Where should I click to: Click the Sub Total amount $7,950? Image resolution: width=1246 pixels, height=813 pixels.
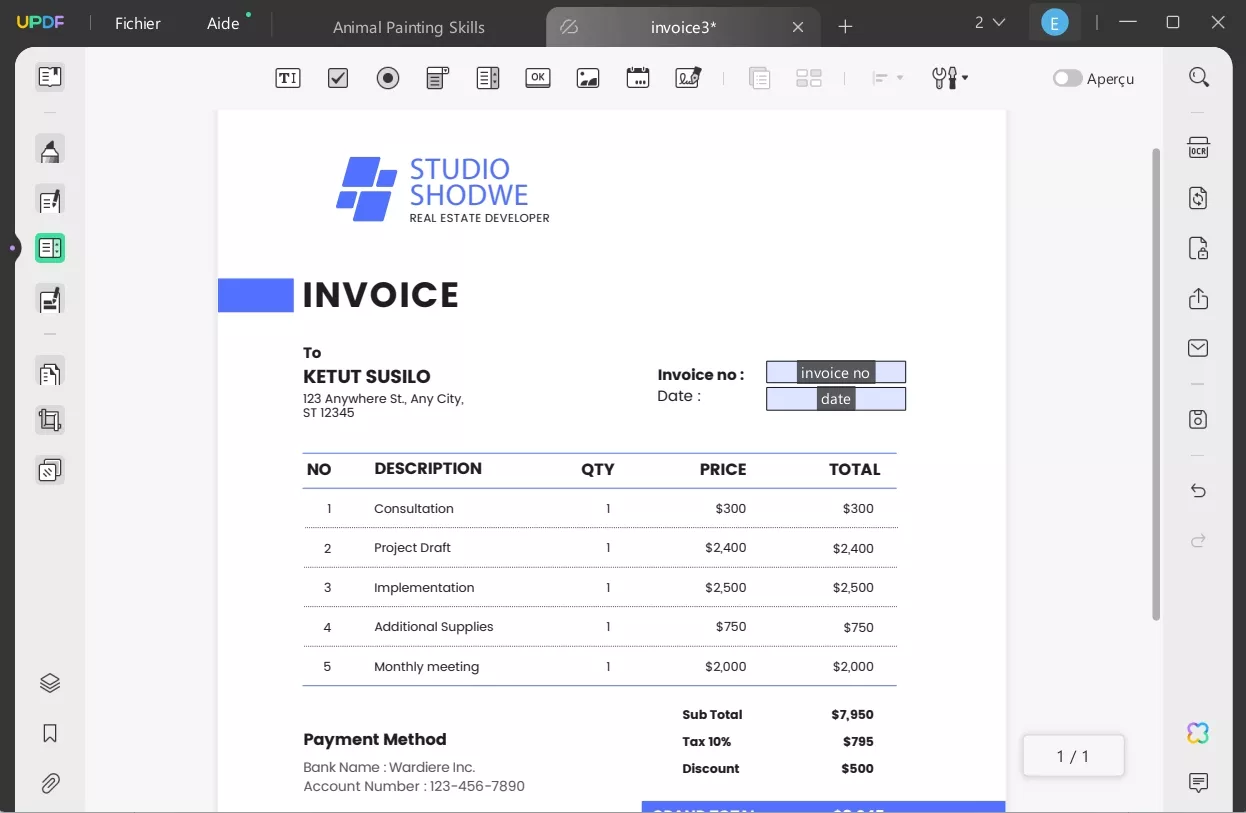[852, 715]
